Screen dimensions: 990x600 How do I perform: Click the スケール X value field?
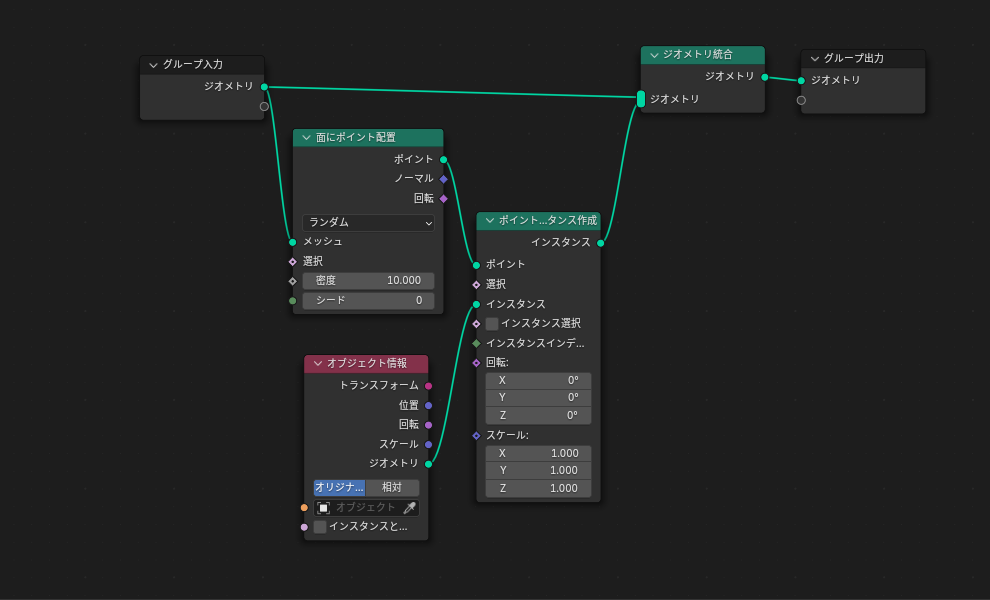click(538, 453)
